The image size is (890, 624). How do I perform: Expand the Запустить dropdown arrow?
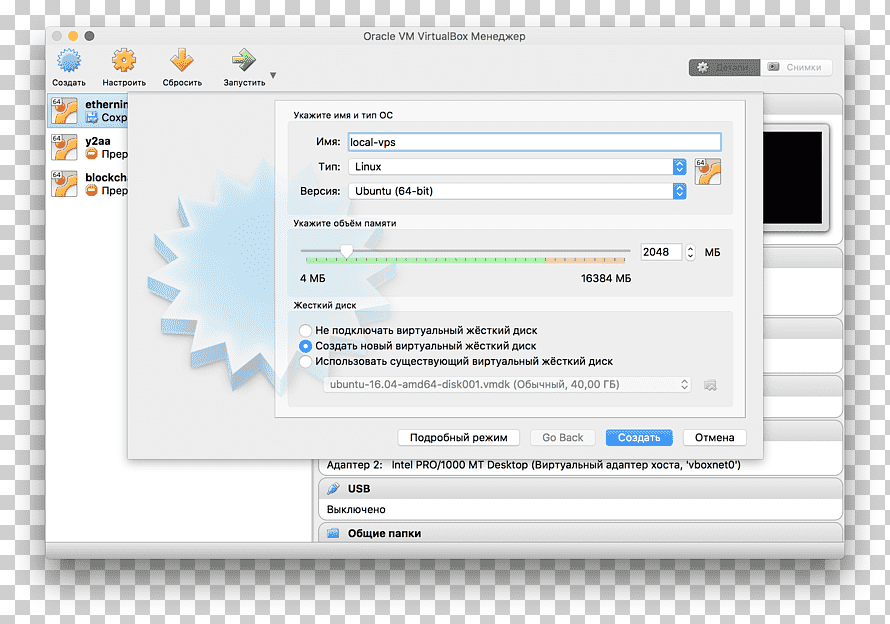coord(273,75)
